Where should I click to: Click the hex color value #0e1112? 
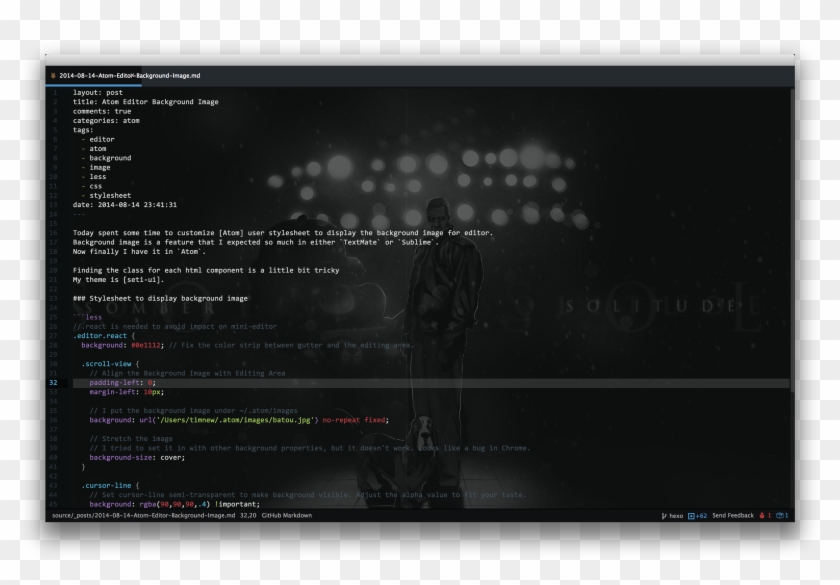[146, 344]
